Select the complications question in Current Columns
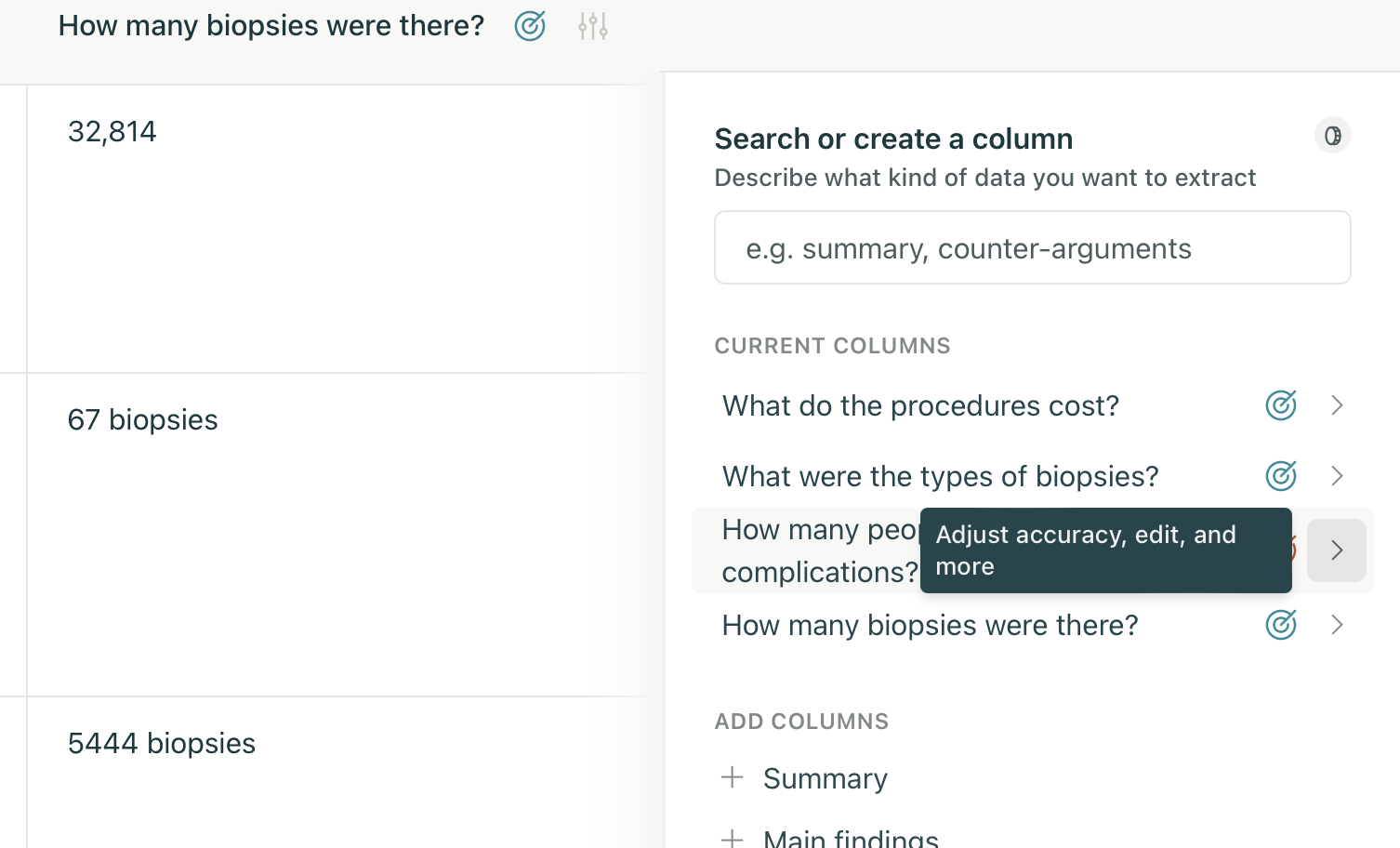The image size is (1400, 848). click(x=818, y=550)
